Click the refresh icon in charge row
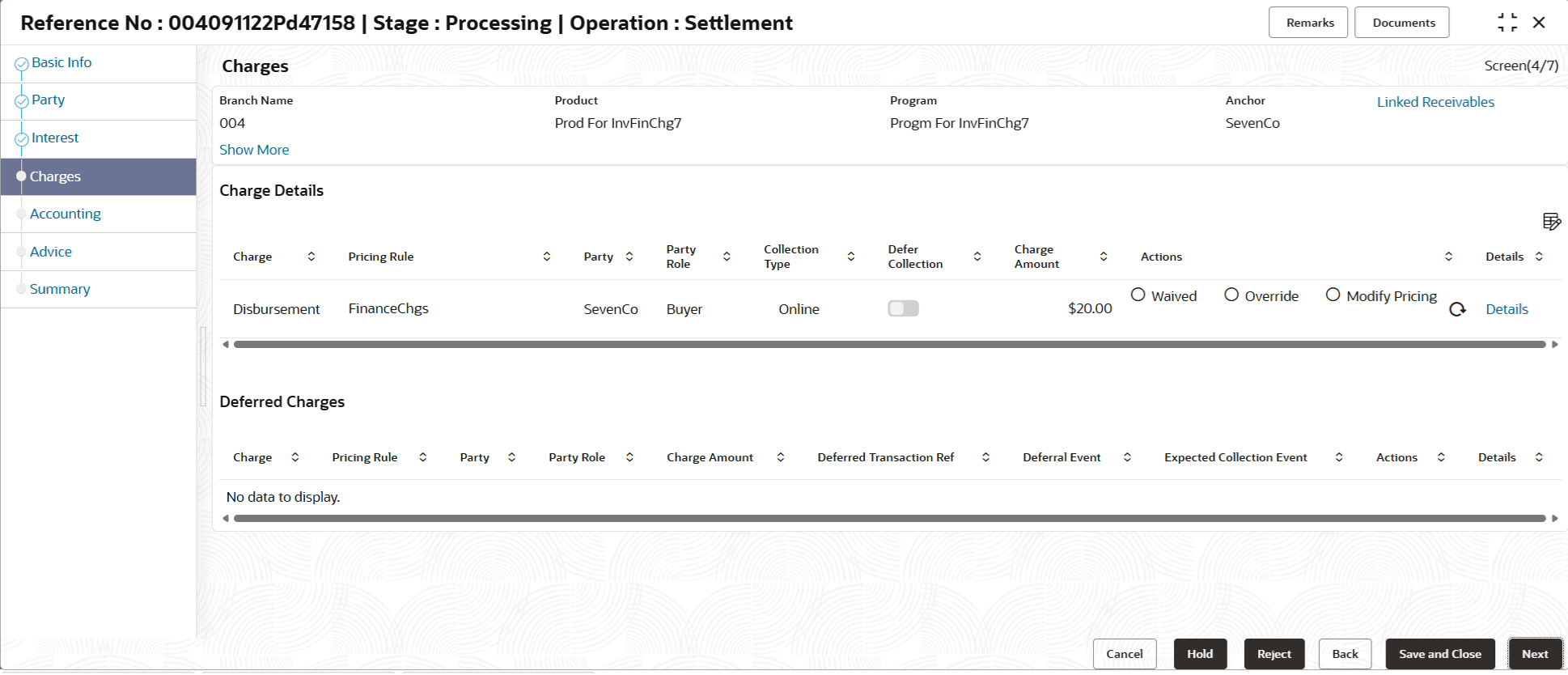The height and width of the screenshot is (675, 1568). coord(1457,309)
